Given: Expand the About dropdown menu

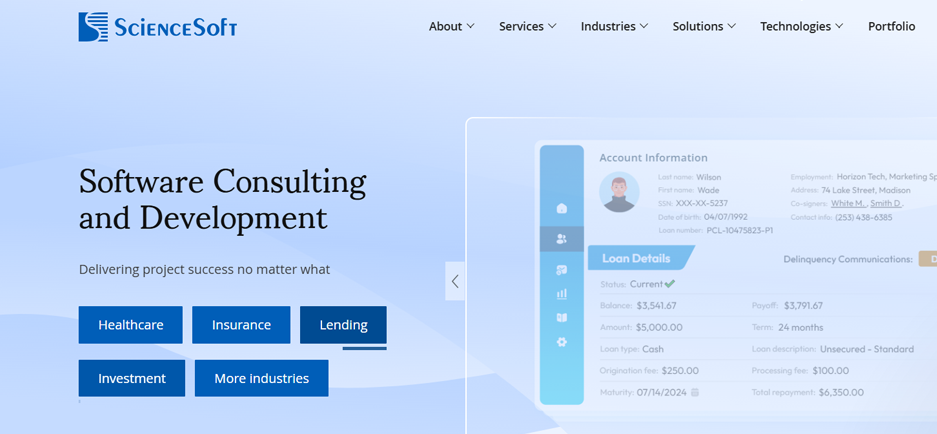Looking at the screenshot, I should point(451,26).
